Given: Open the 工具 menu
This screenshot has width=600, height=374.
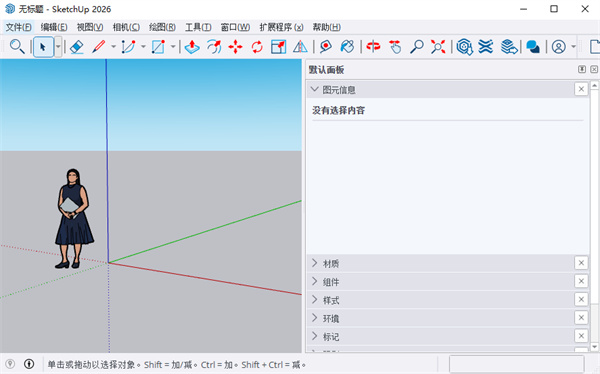Looking at the screenshot, I should click(x=198, y=27).
